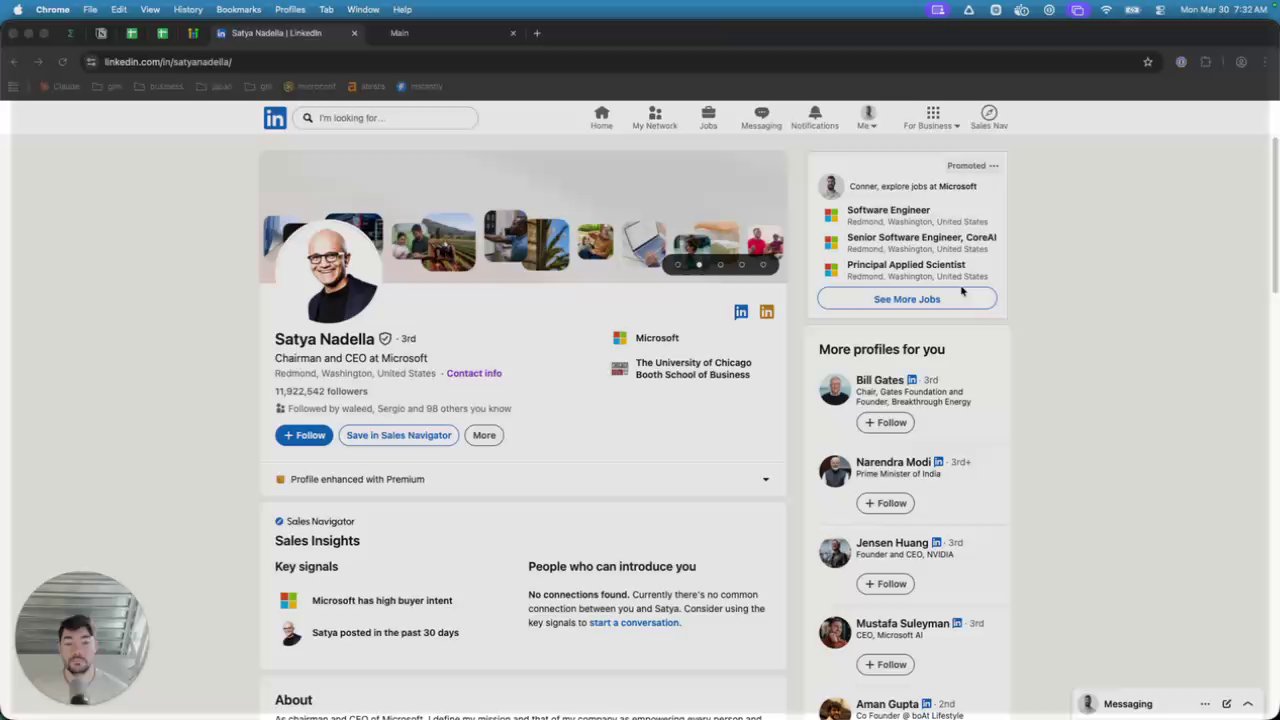Open the Messaging nav icon
Image resolution: width=1280 pixels, height=720 pixels.
[761, 117]
